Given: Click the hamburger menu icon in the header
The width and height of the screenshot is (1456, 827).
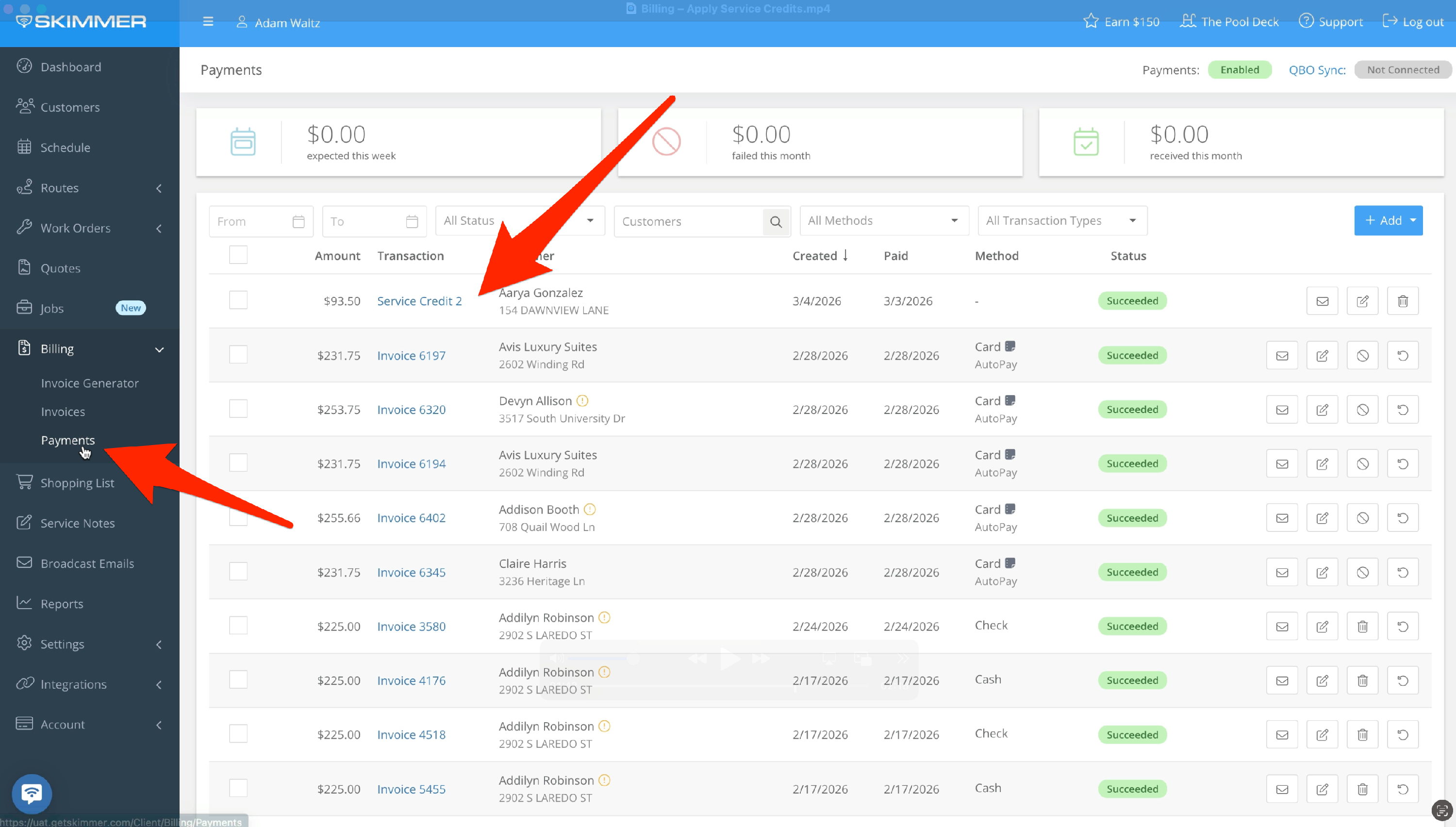Looking at the screenshot, I should coord(208,21).
